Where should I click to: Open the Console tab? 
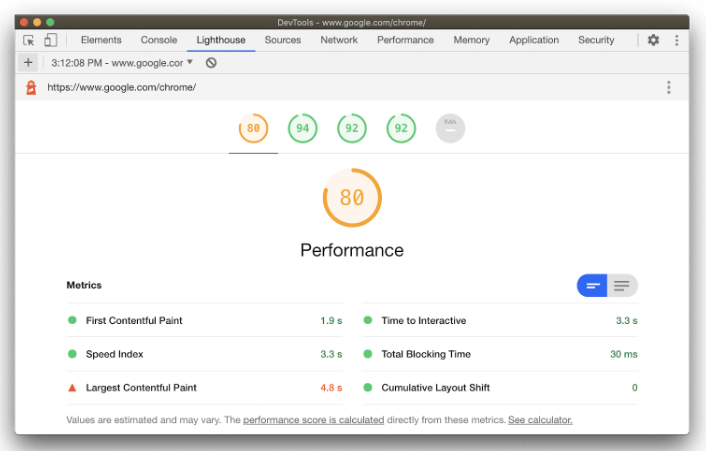coord(159,40)
